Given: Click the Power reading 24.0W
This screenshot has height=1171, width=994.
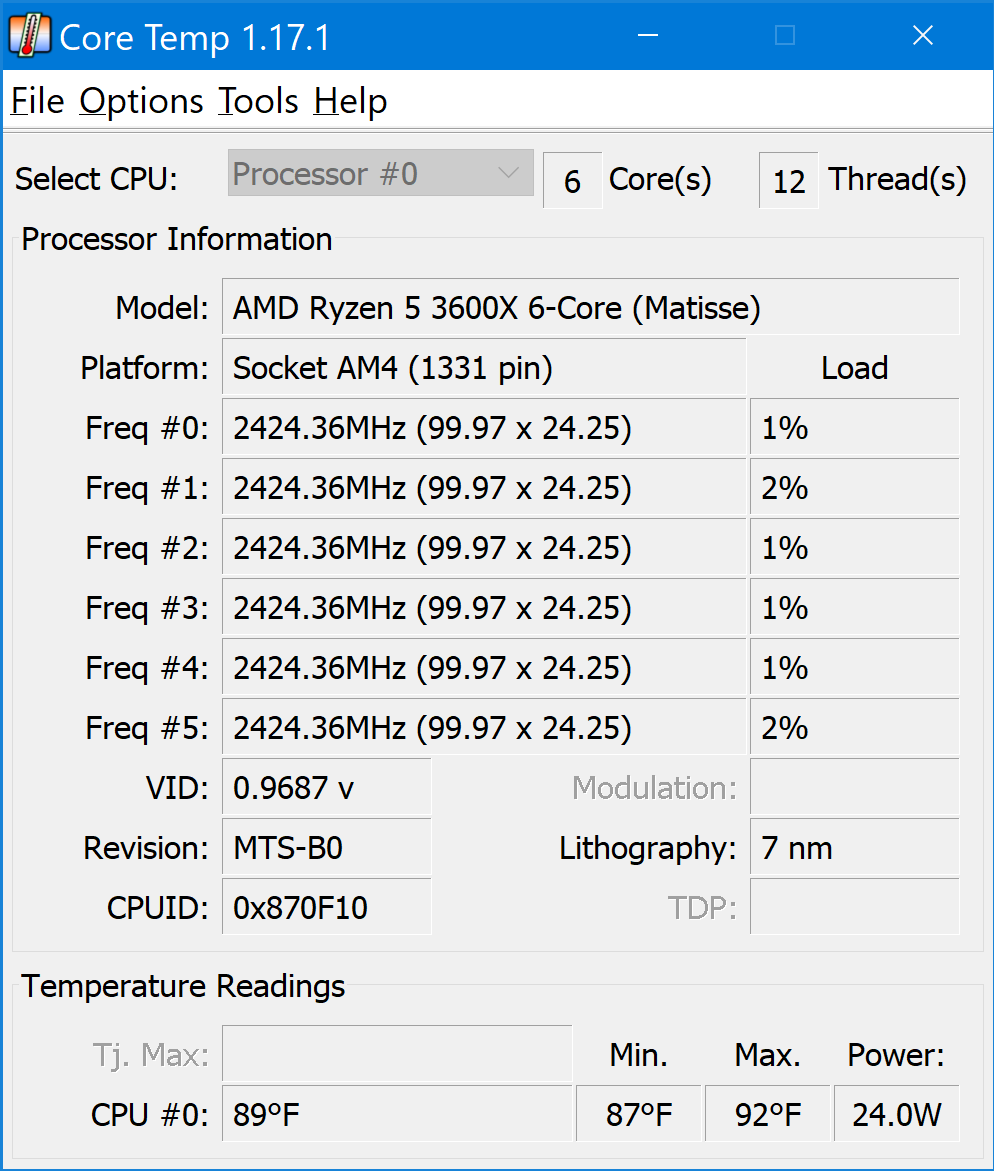Looking at the screenshot, I should pos(896,1114).
